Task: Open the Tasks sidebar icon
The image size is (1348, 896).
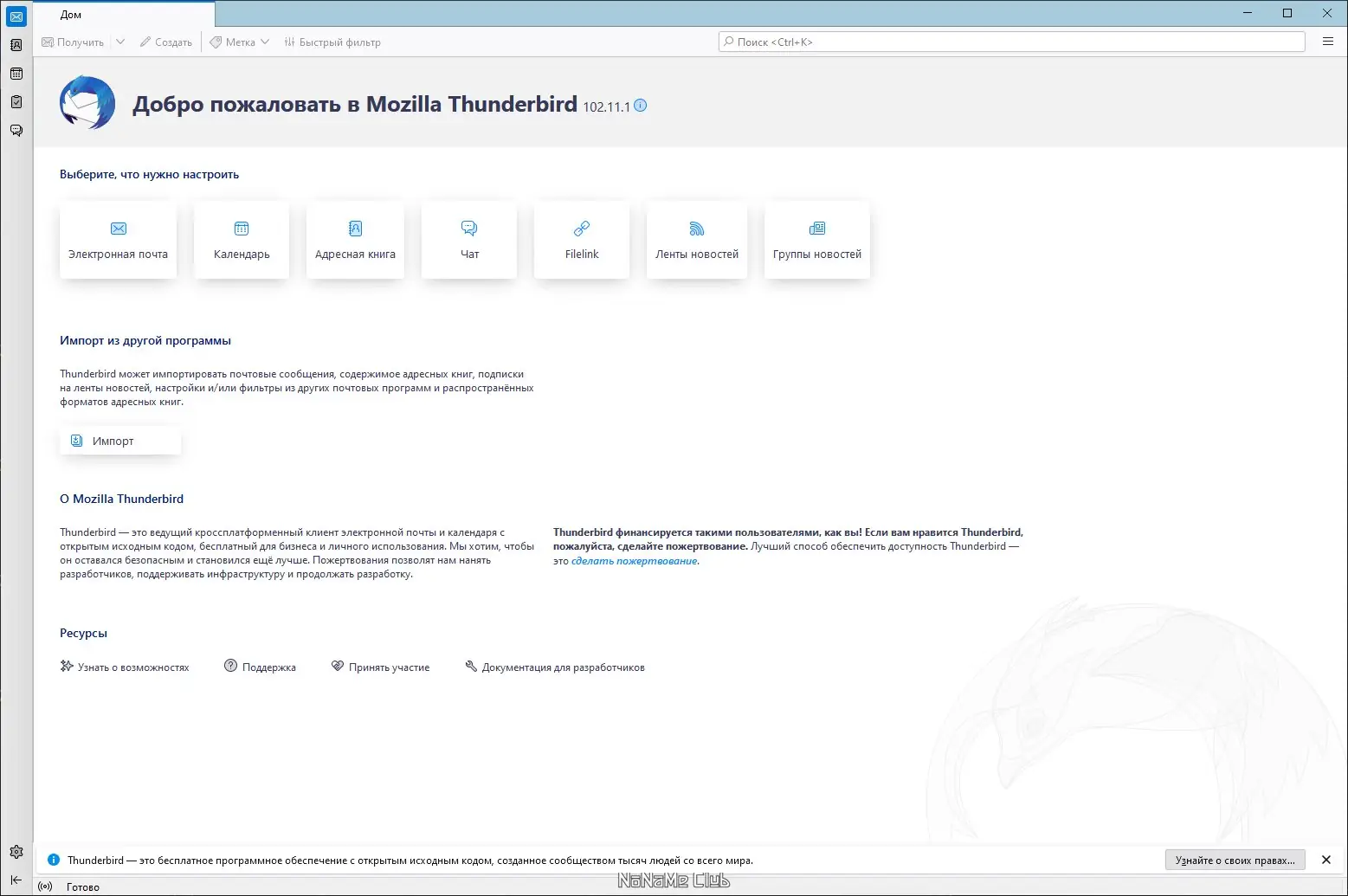Action: 16,102
